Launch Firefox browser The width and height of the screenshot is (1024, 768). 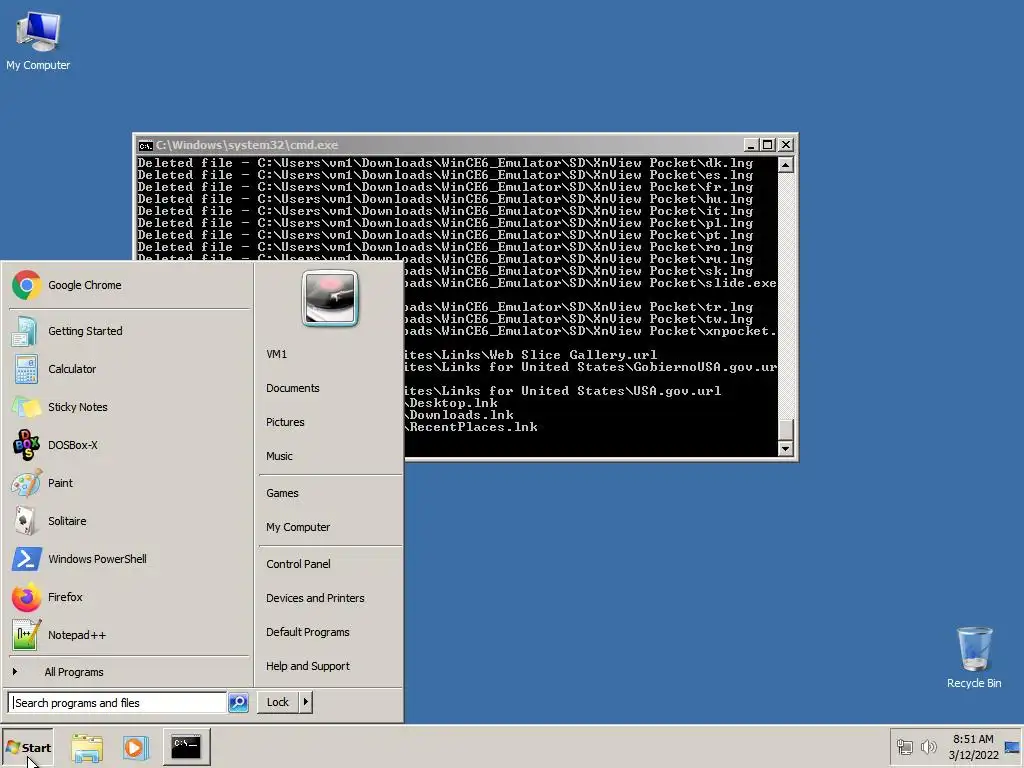(x=129, y=597)
